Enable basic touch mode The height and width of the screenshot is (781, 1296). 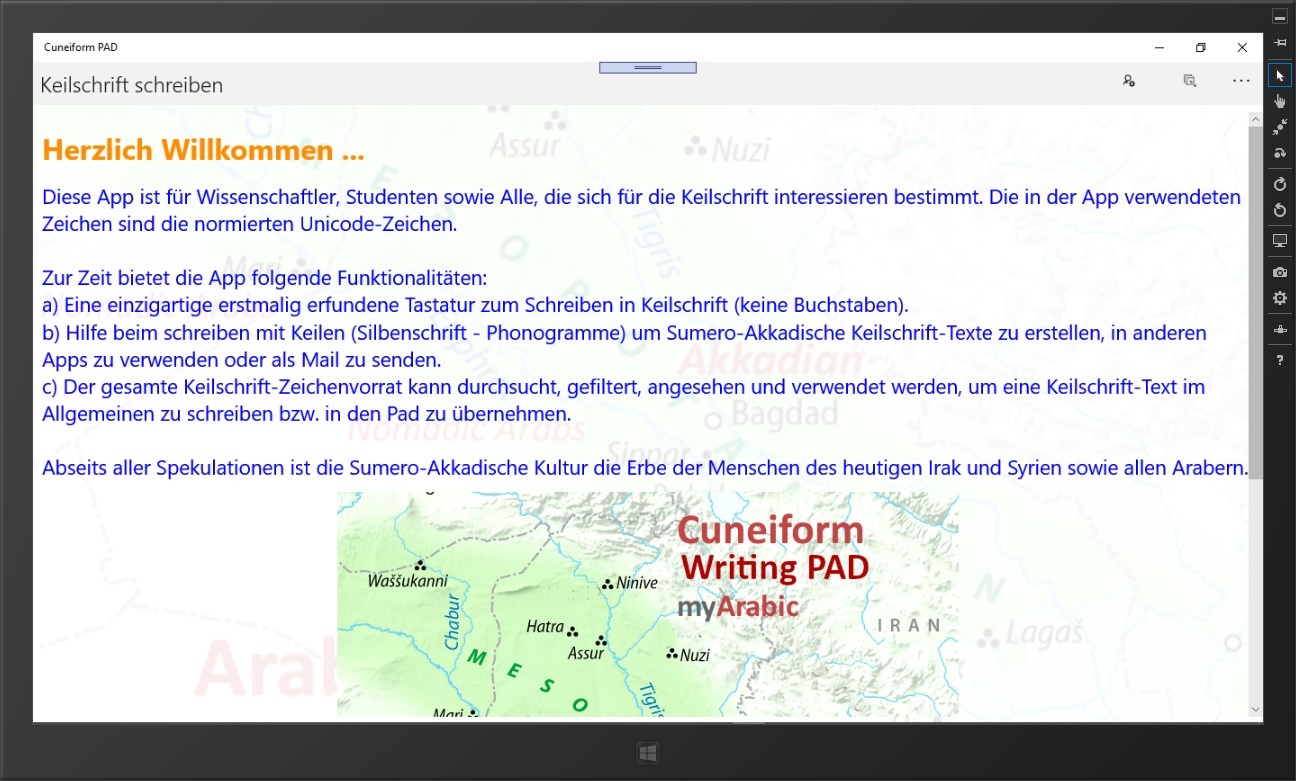tap(1280, 100)
